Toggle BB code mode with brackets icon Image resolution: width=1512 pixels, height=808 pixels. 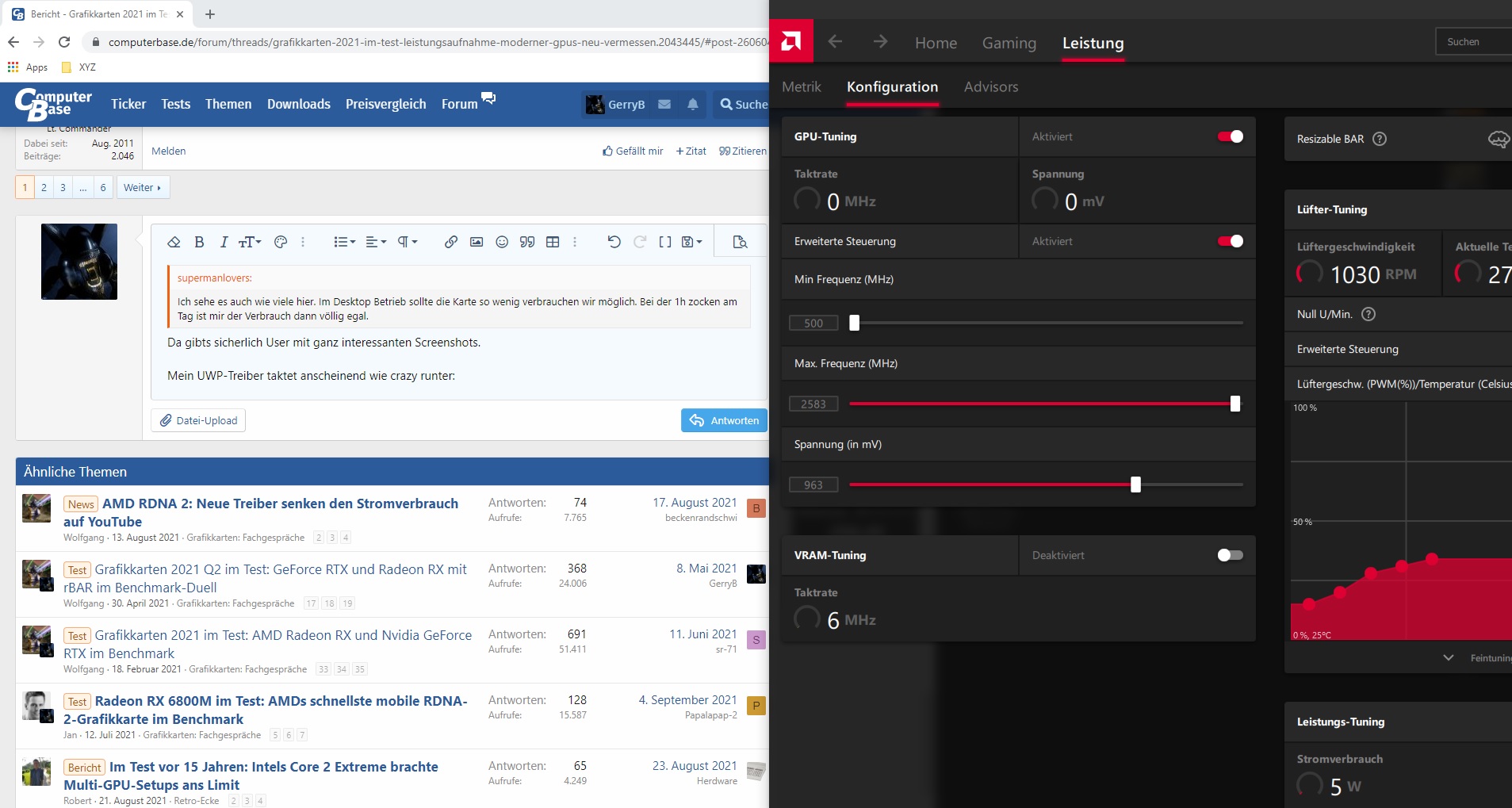pos(665,242)
